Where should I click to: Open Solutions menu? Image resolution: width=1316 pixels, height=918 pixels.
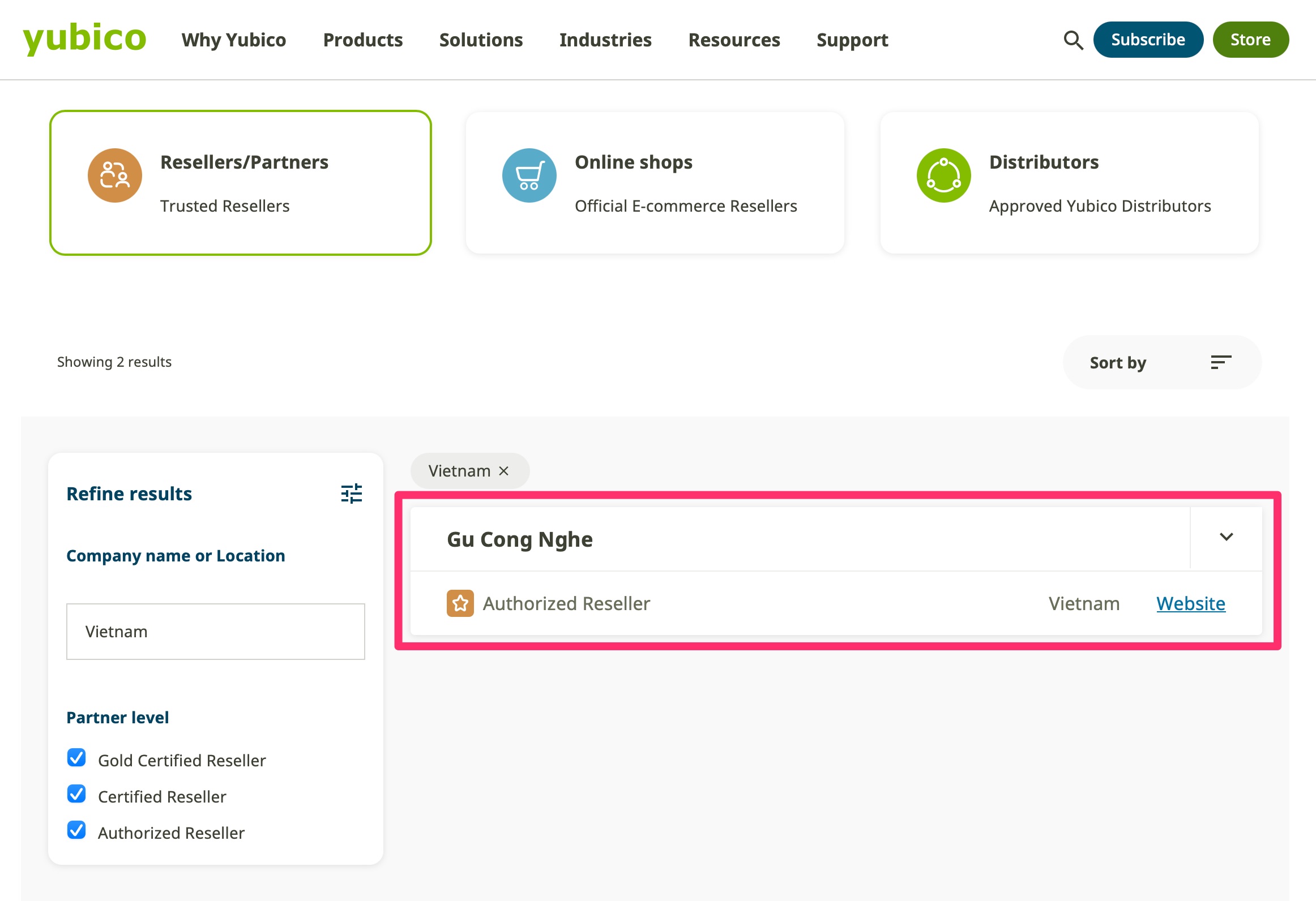(x=481, y=40)
